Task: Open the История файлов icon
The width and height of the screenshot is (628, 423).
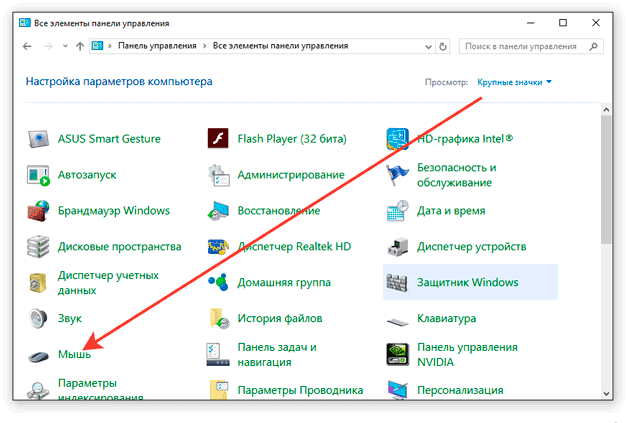Action: click(219, 318)
